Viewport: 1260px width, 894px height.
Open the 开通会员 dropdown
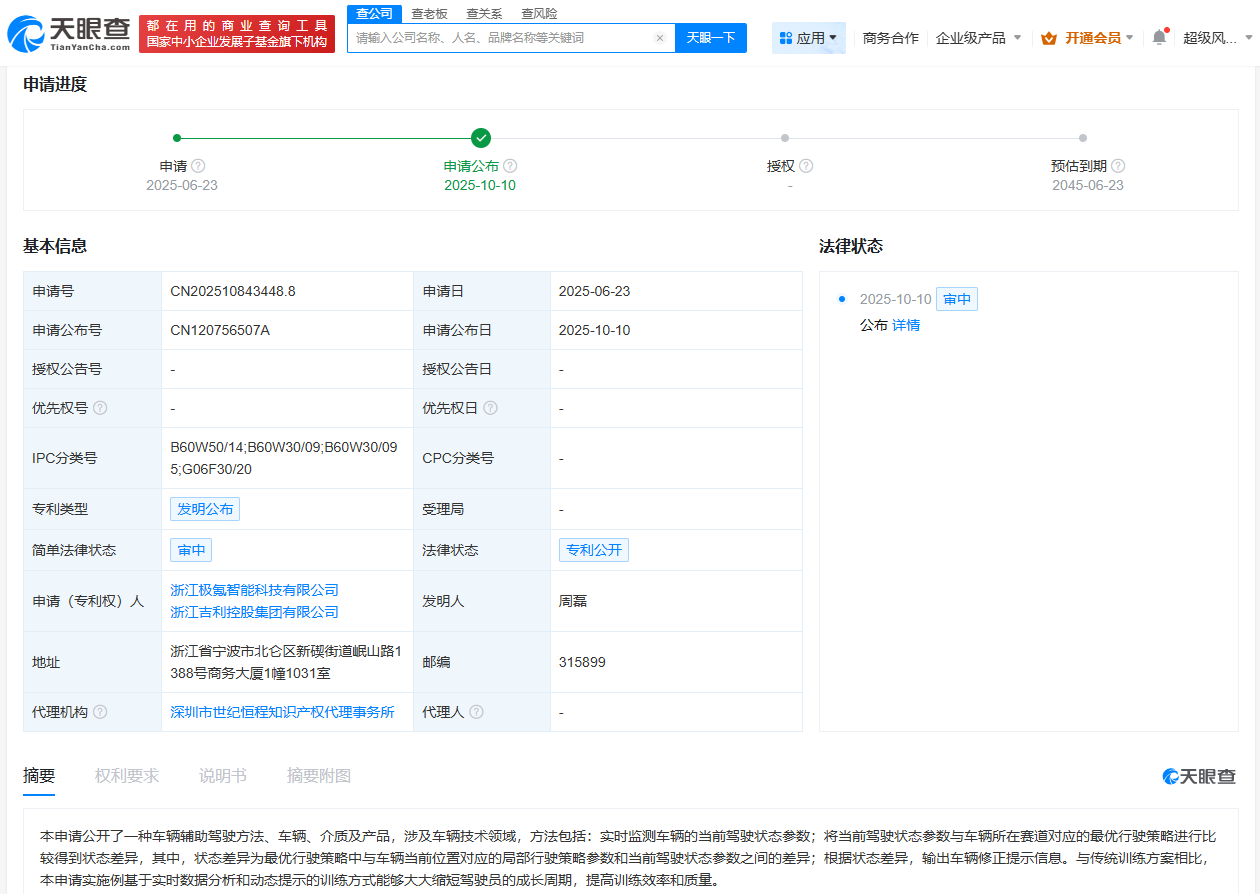click(1088, 38)
